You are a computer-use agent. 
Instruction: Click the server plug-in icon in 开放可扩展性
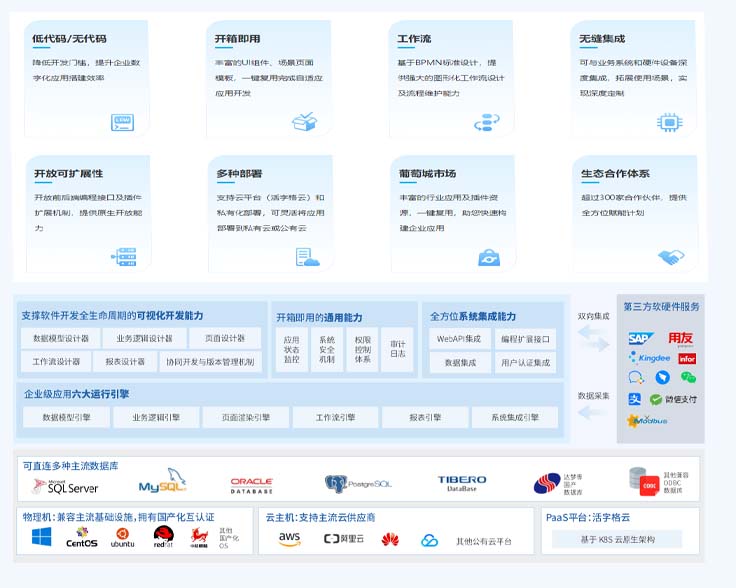(123, 257)
